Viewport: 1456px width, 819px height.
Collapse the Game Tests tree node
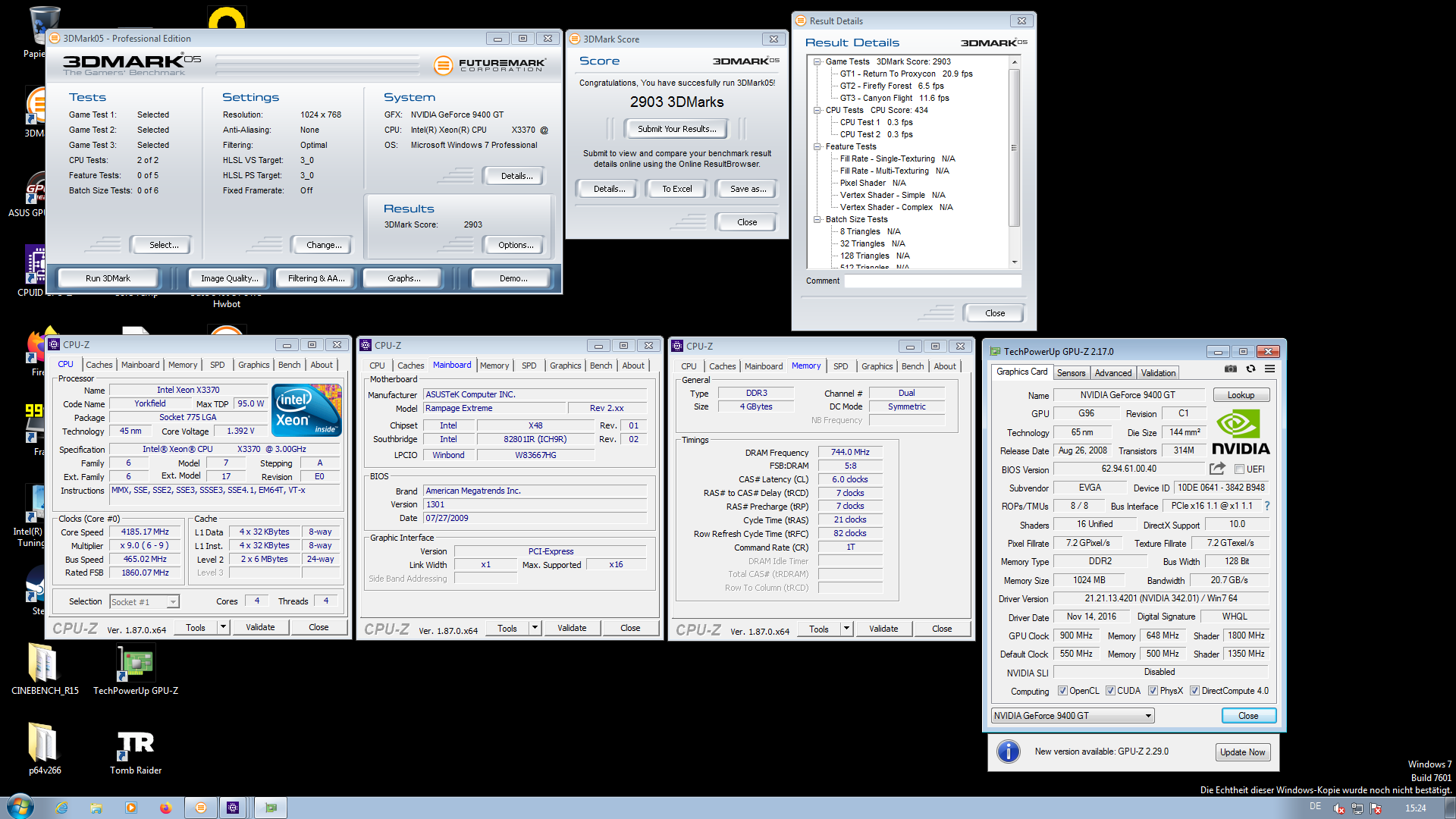click(x=817, y=61)
